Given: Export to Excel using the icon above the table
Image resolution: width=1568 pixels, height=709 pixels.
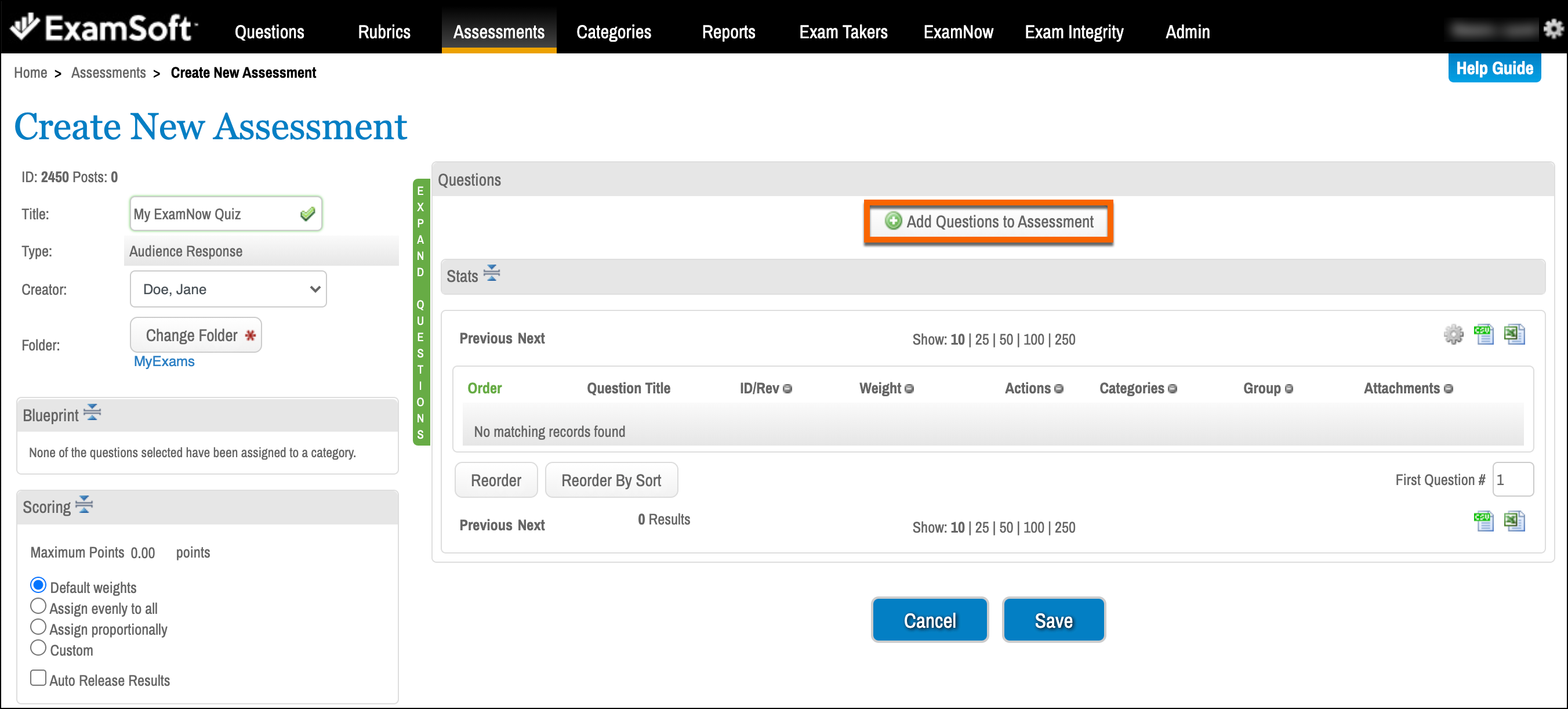Looking at the screenshot, I should point(1514,334).
